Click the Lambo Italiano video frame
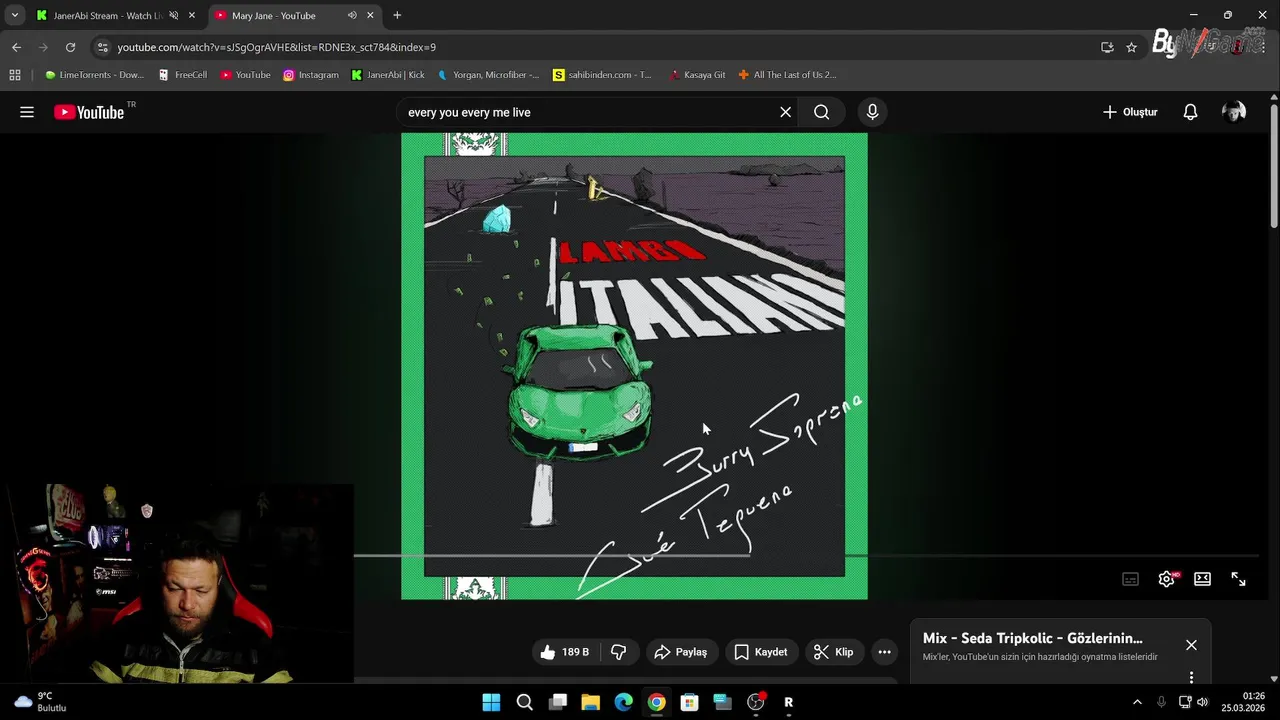This screenshot has width=1280, height=720. [x=634, y=366]
